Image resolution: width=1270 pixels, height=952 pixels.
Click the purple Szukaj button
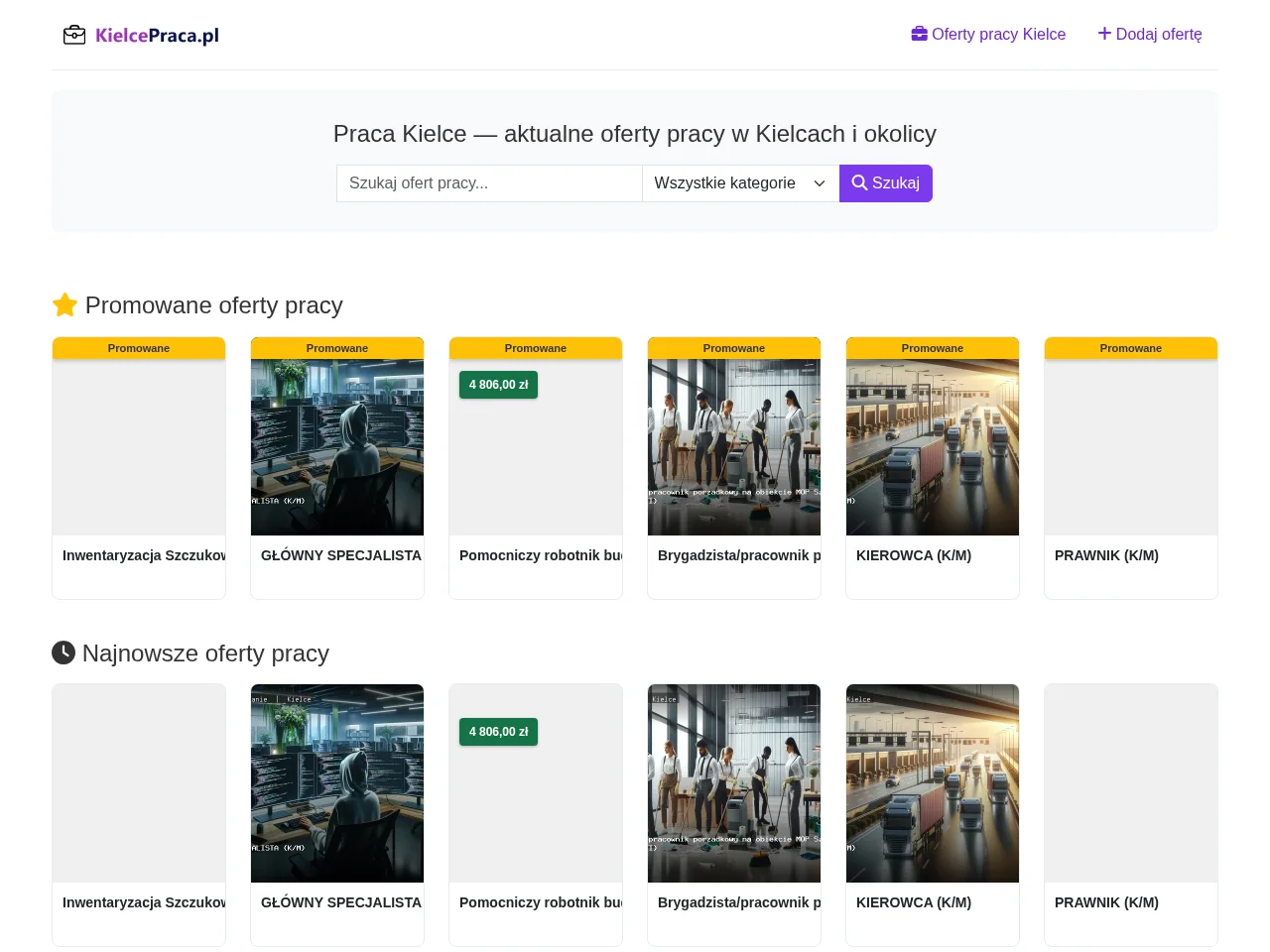tap(886, 183)
